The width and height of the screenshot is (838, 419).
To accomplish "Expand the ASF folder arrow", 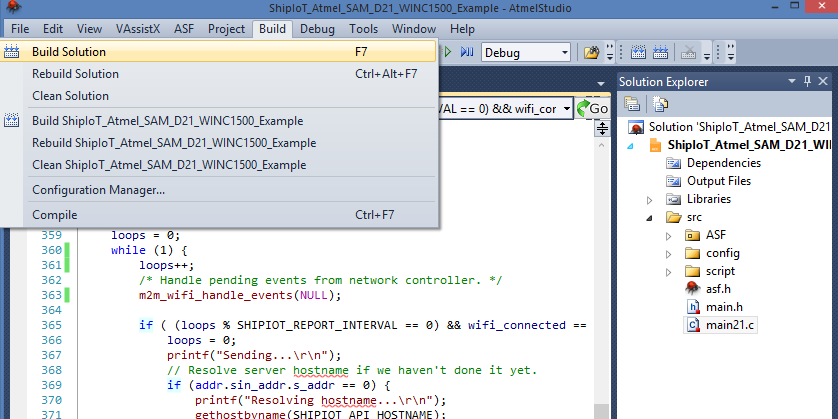I will pos(668,236).
